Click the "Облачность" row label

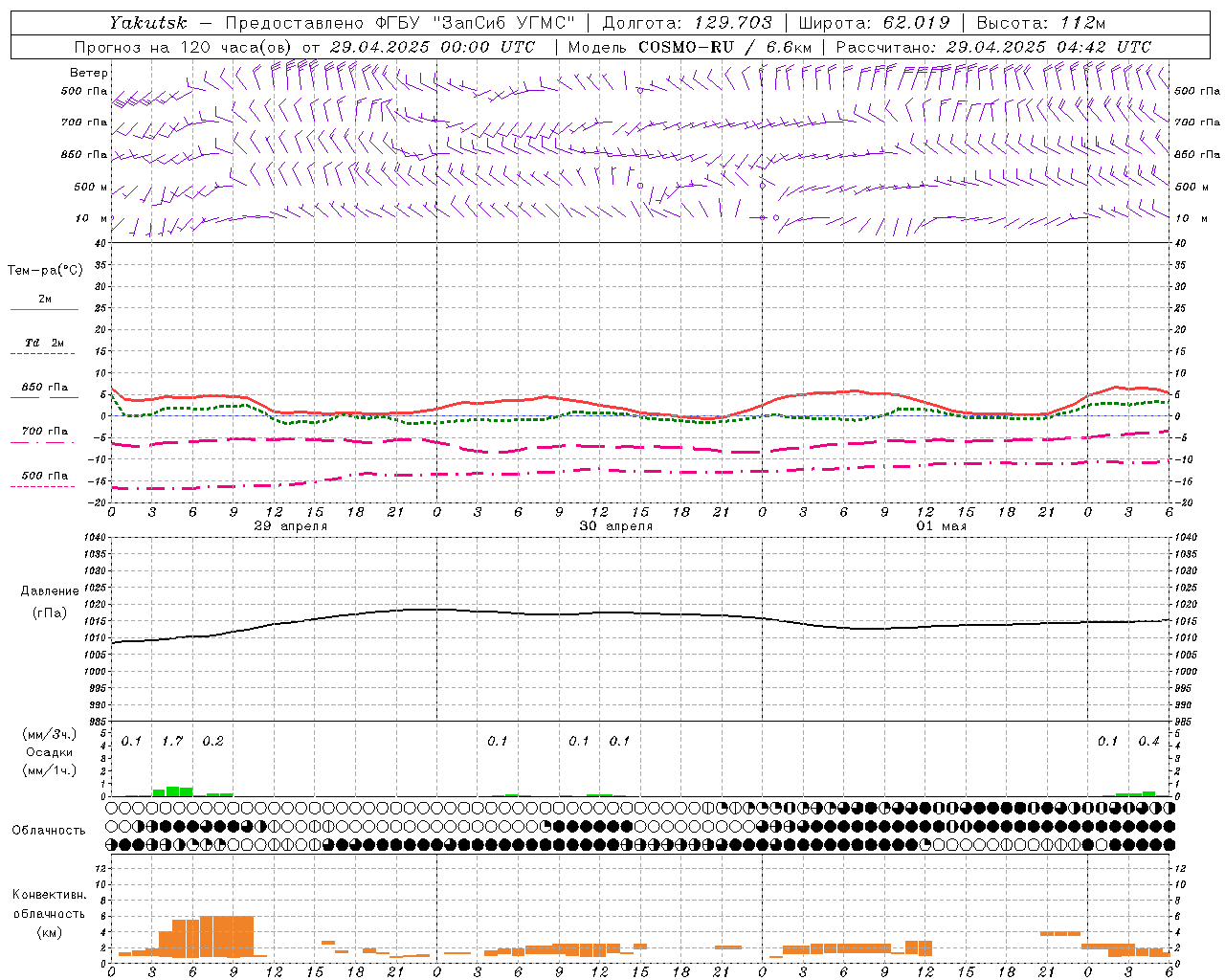click(49, 830)
